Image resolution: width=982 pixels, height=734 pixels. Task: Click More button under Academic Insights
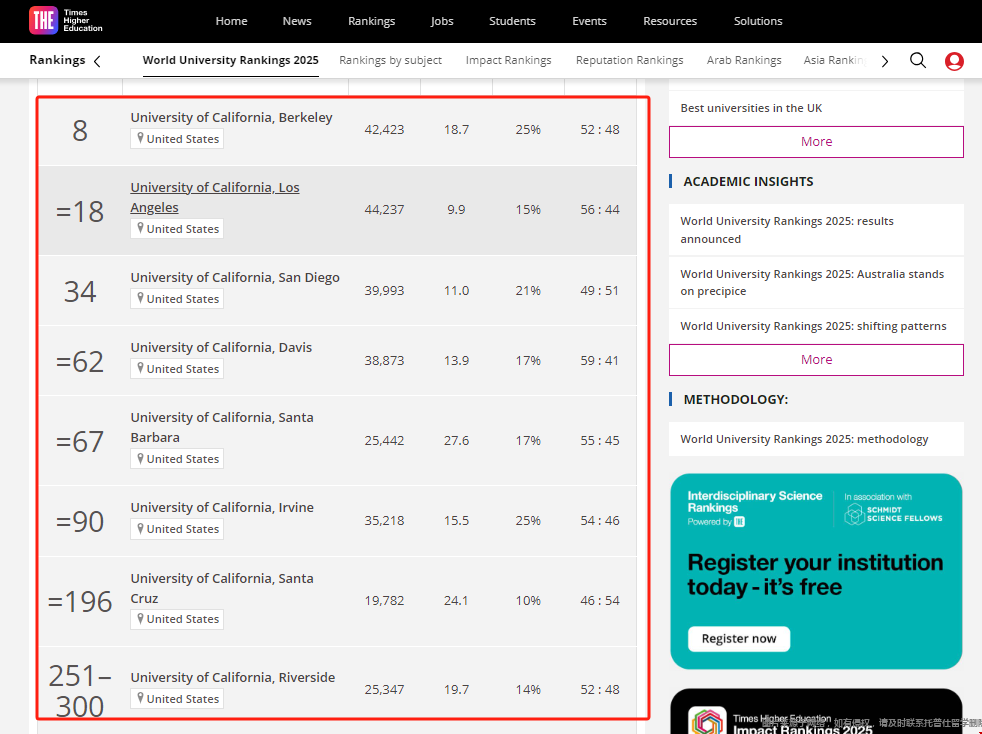[x=816, y=360]
